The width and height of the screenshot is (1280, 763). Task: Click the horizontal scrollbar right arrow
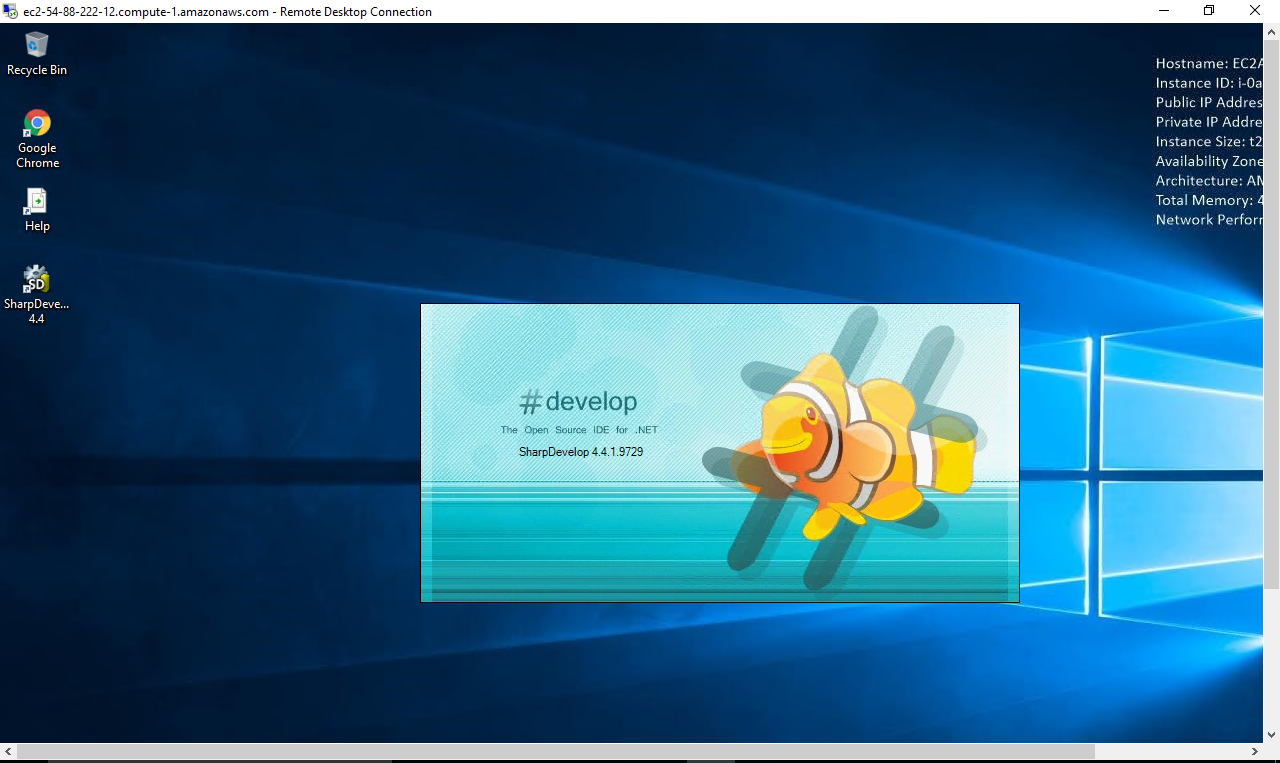[1255, 751]
